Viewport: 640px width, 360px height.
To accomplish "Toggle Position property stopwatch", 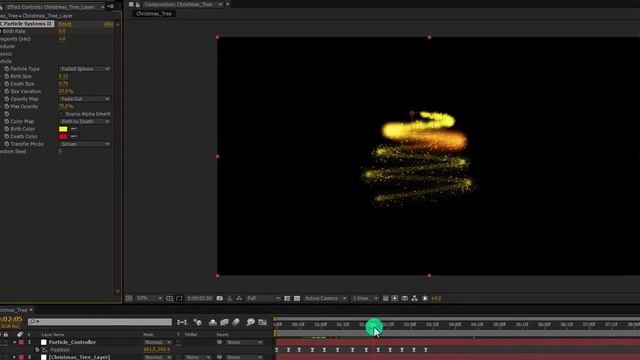I will 37,350.
